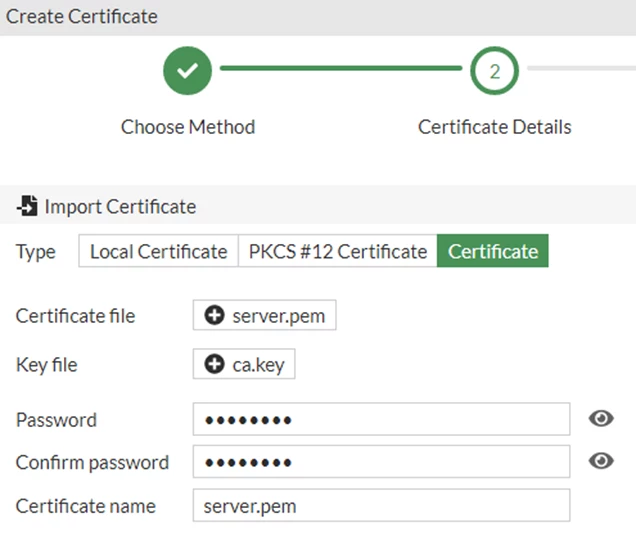Click the completed Choose Method step checkmark
Image resolution: width=636 pixels, height=536 pixels.
(187, 71)
